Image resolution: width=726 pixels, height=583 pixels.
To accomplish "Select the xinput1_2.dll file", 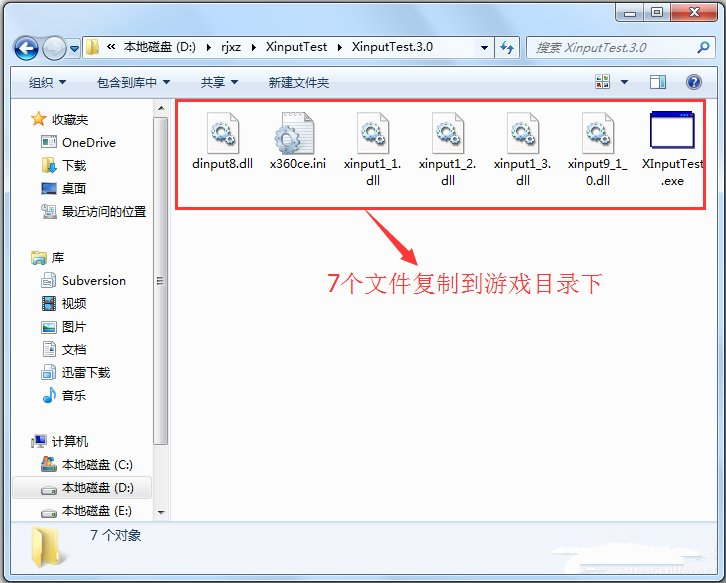I will coord(447,133).
